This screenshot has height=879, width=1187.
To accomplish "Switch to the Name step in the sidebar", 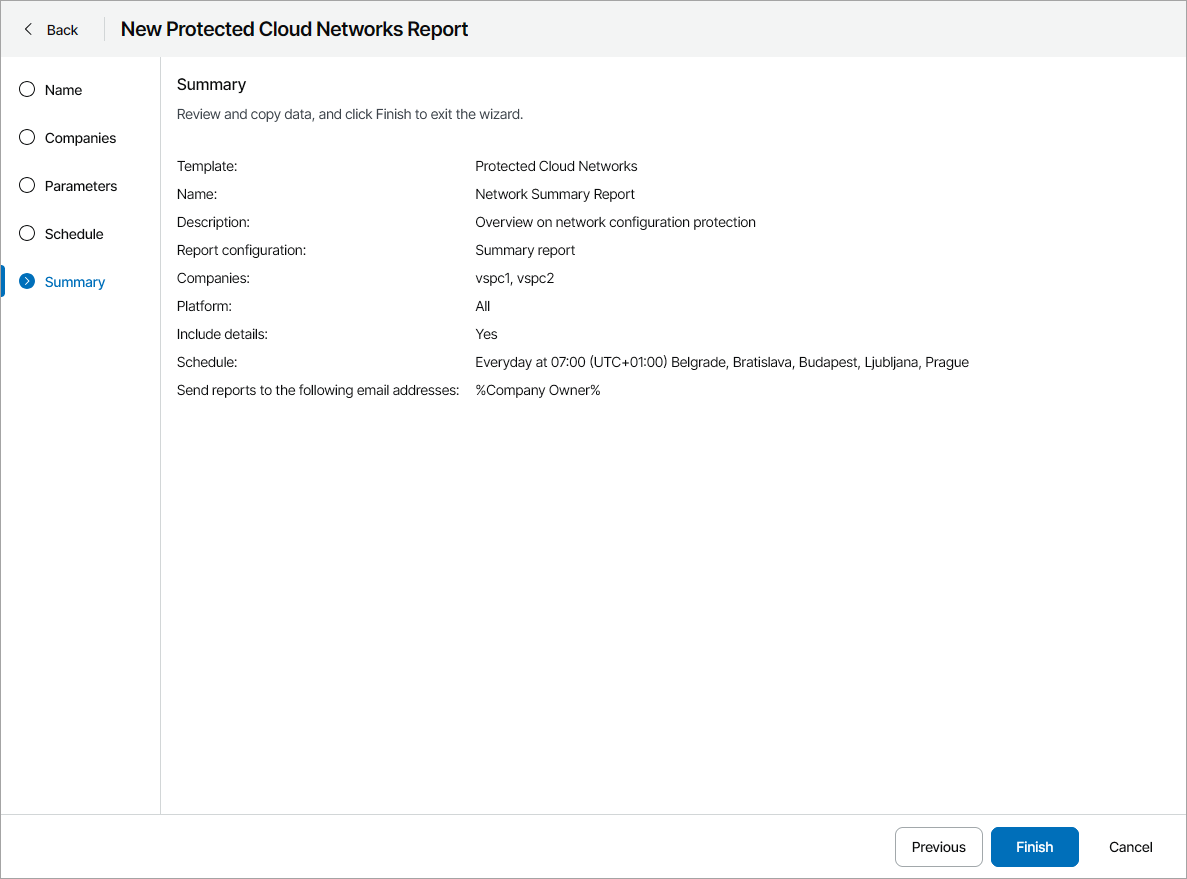I will click(x=63, y=89).
